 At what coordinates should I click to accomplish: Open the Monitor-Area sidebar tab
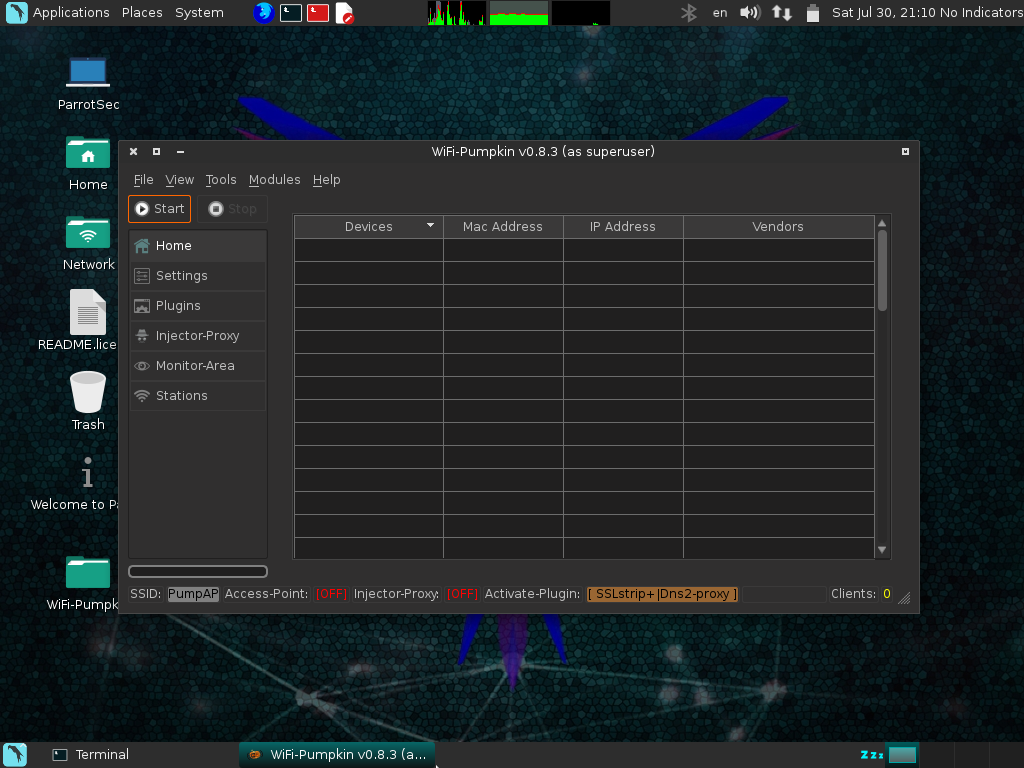pos(198,366)
